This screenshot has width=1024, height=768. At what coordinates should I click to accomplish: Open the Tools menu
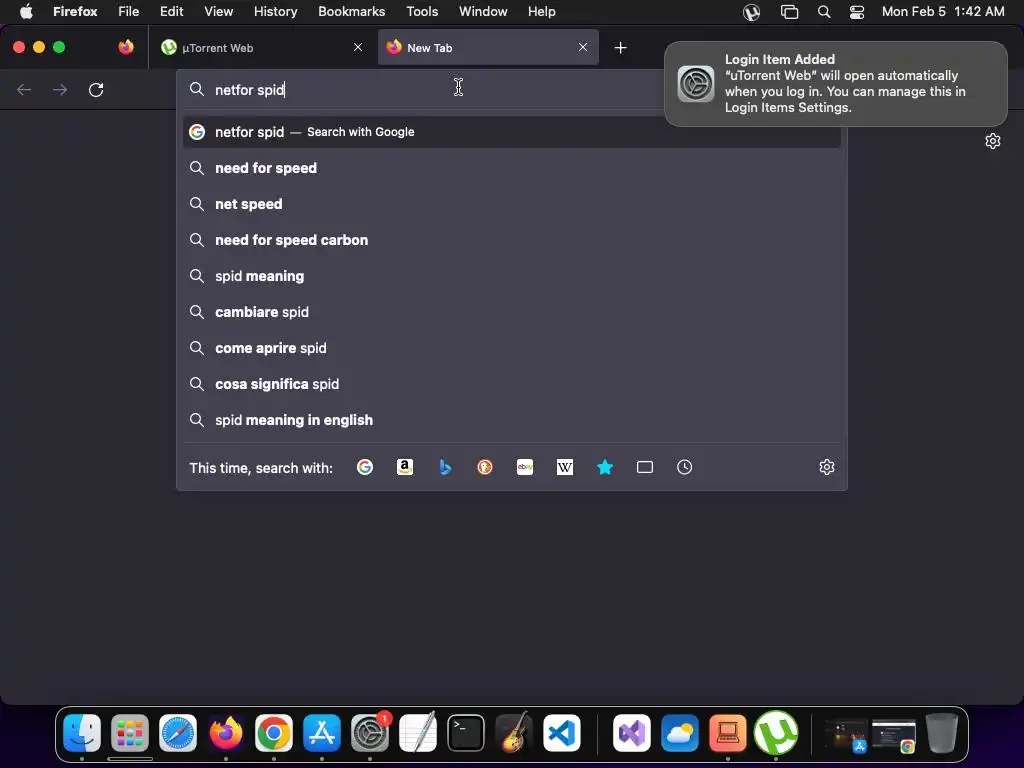coord(423,12)
